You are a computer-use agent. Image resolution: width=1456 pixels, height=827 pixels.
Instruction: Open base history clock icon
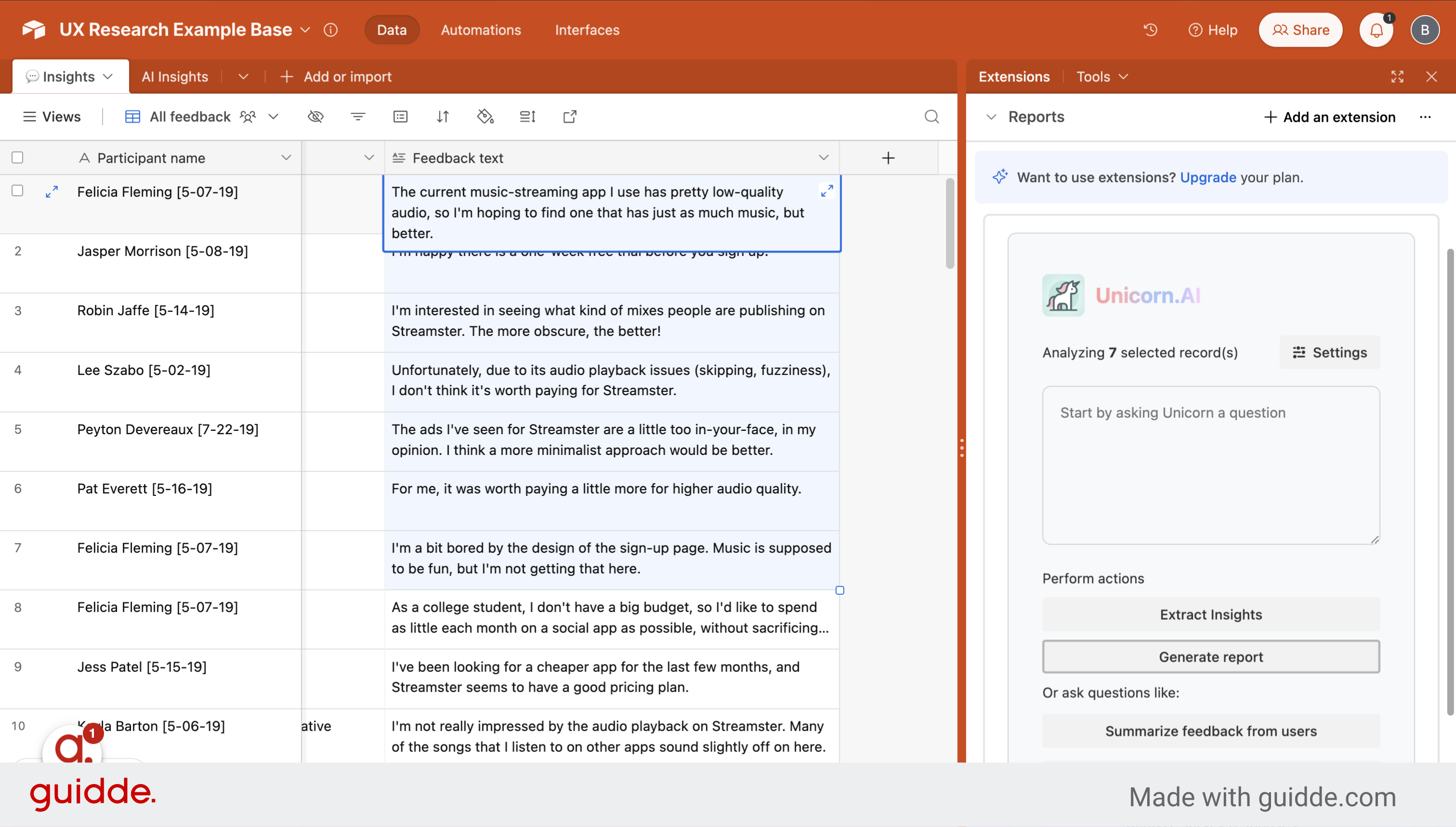pyautogui.click(x=1150, y=29)
